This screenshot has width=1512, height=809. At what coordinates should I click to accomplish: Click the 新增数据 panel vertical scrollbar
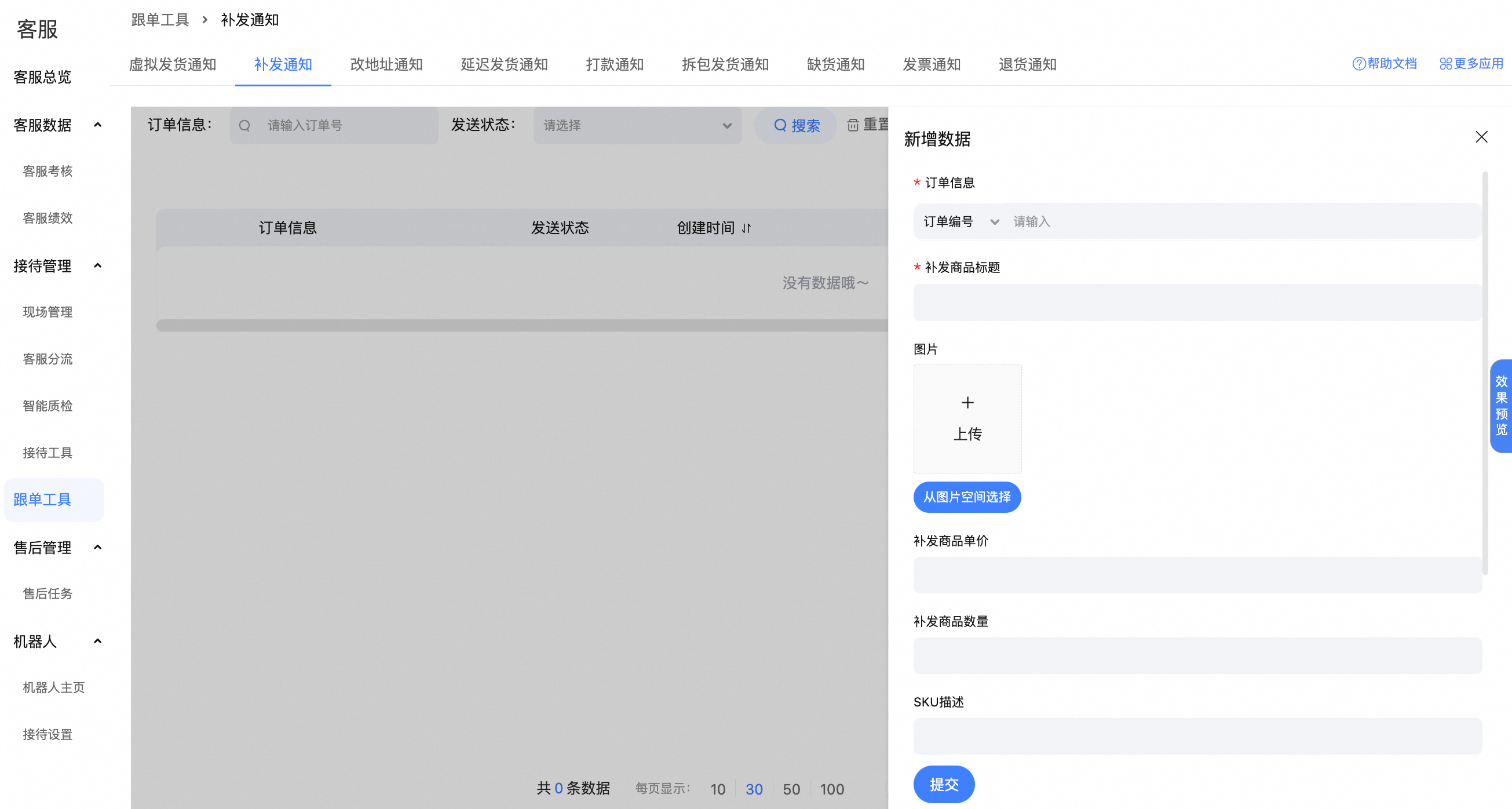(1485, 373)
